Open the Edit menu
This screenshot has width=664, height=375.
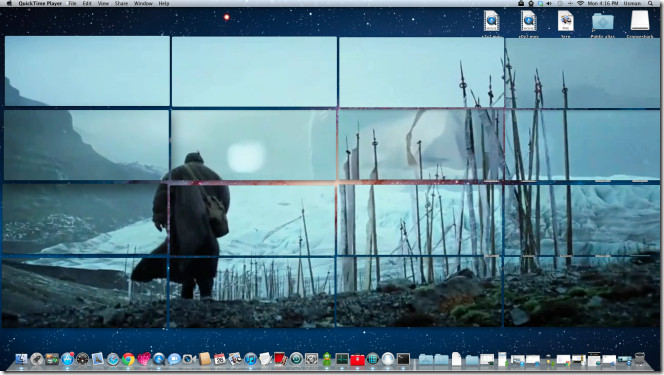click(87, 3)
